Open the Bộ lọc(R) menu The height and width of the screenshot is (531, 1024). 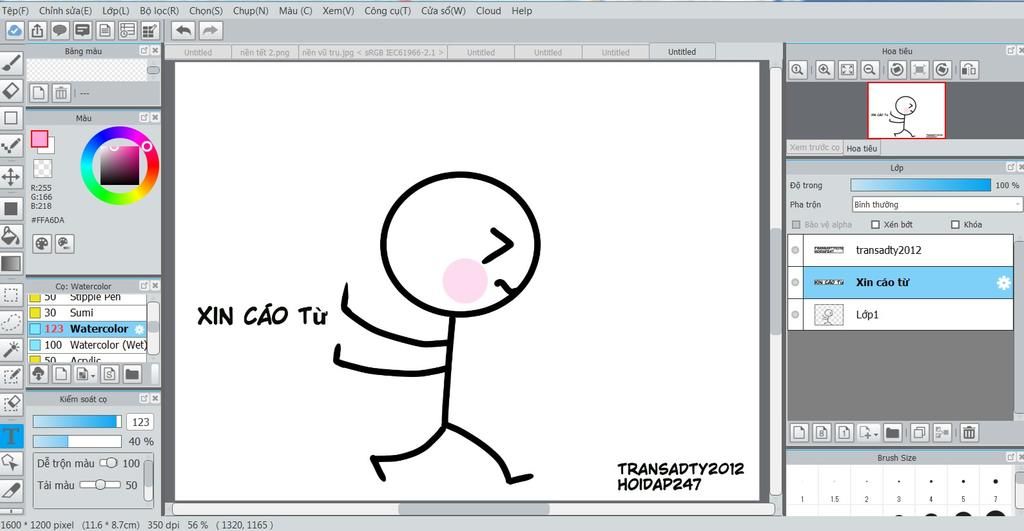tap(159, 10)
